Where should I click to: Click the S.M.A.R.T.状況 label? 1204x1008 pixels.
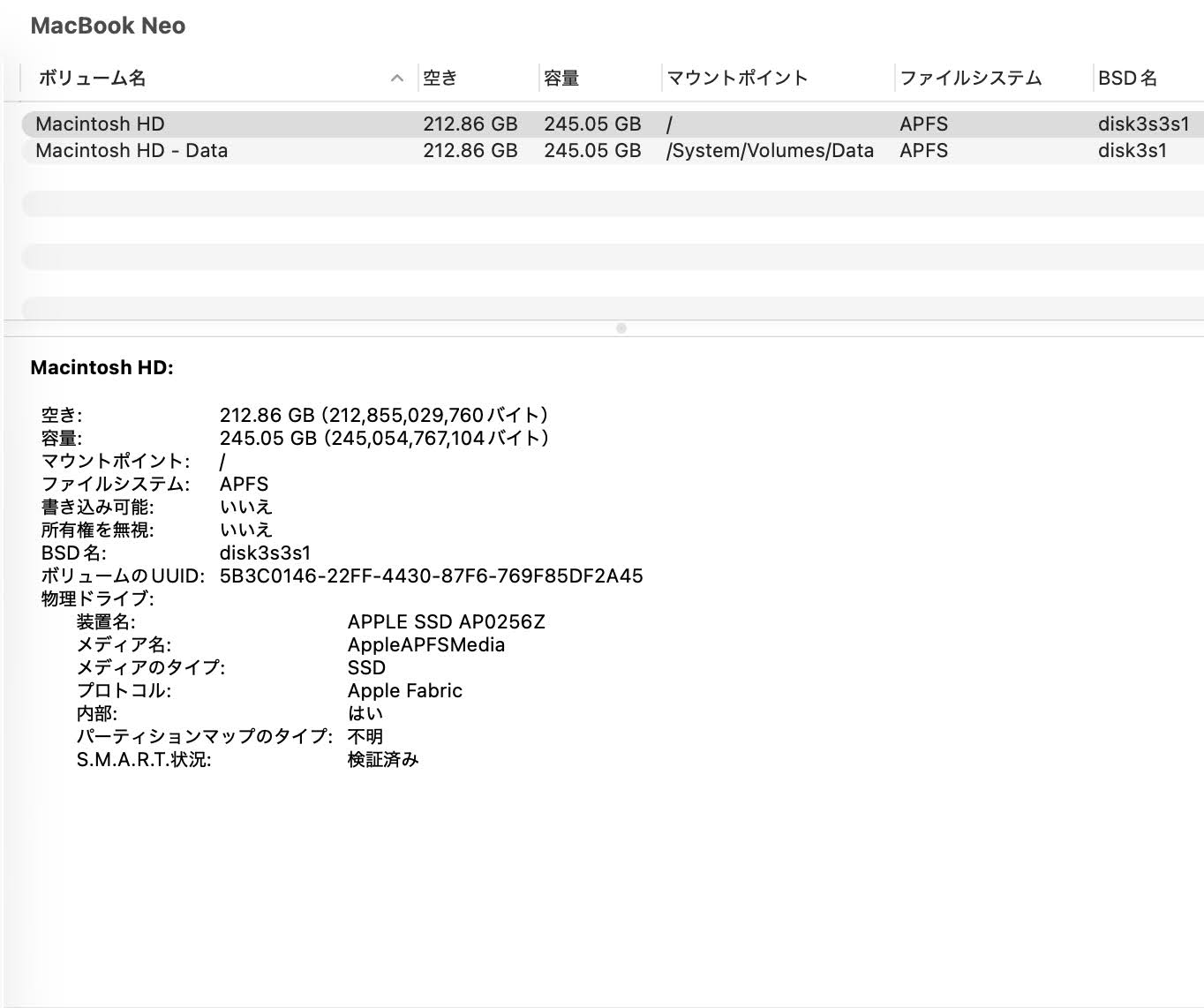coord(144,759)
